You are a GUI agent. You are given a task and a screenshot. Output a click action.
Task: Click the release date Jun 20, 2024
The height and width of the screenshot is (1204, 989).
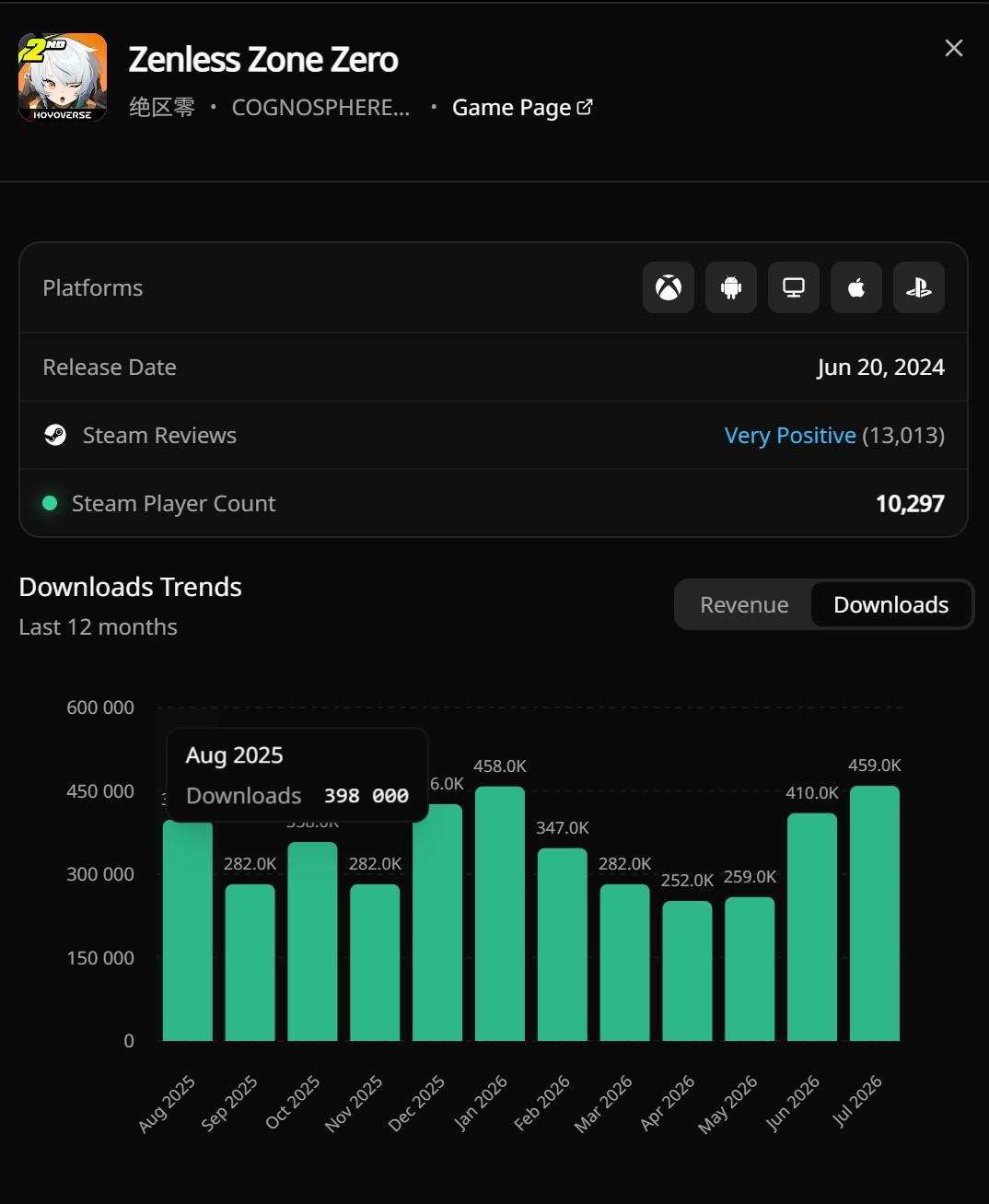[880, 368]
